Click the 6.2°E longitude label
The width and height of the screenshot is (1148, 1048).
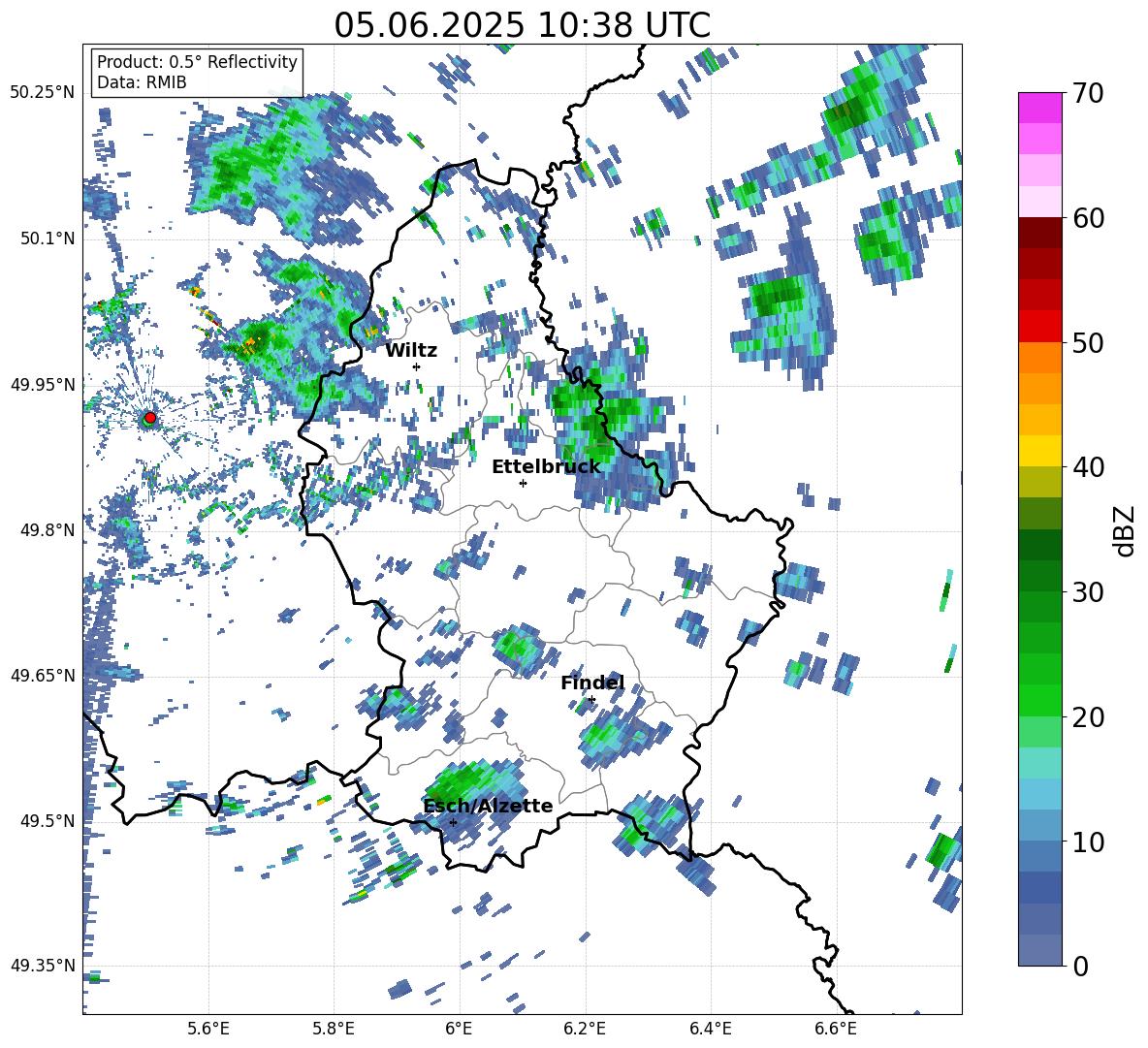pyautogui.click(x=585, y=1029)
